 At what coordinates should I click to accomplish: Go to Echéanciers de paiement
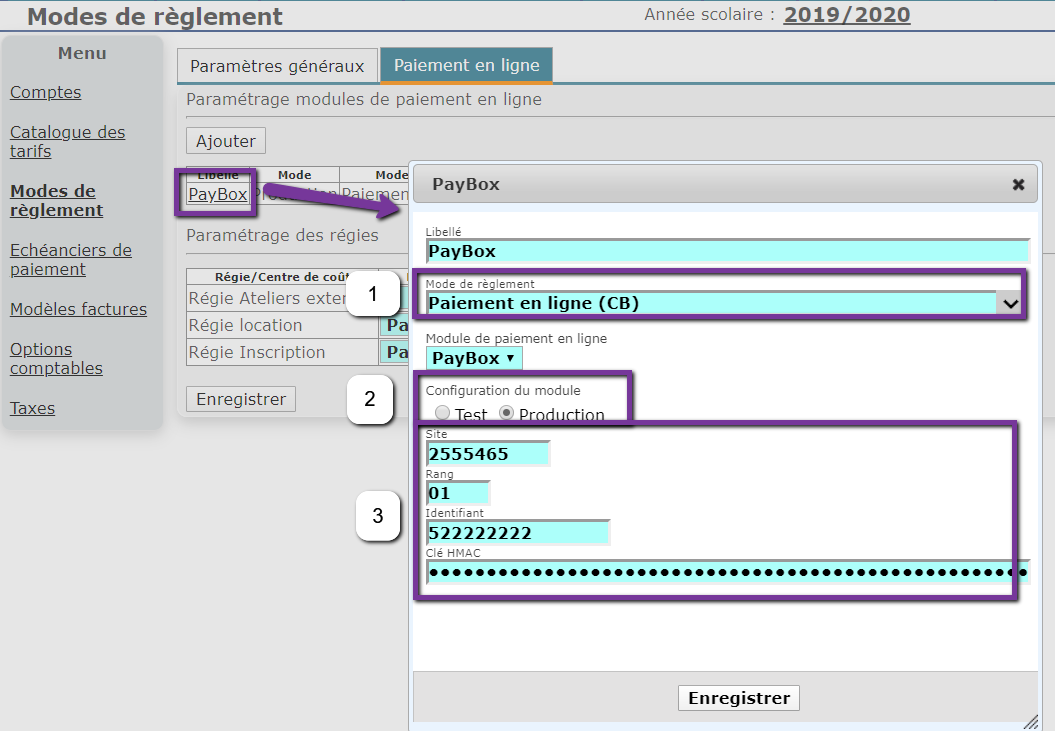click(71, 260)
